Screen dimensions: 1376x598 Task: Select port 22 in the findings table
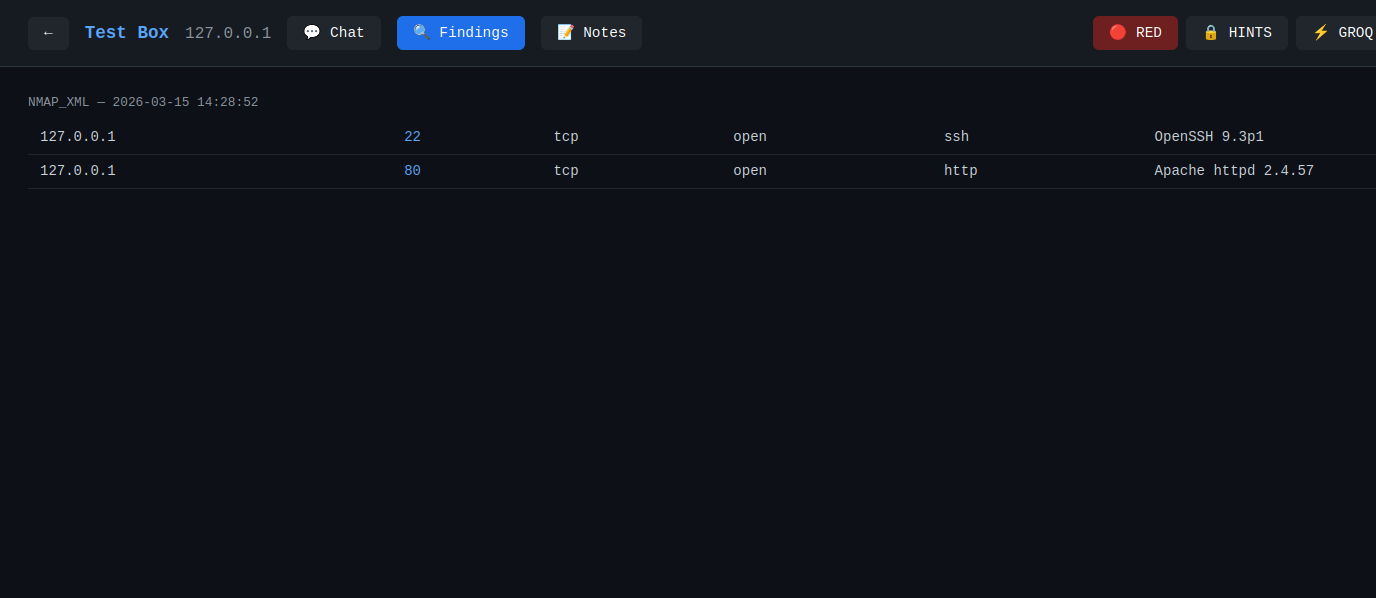412,137
